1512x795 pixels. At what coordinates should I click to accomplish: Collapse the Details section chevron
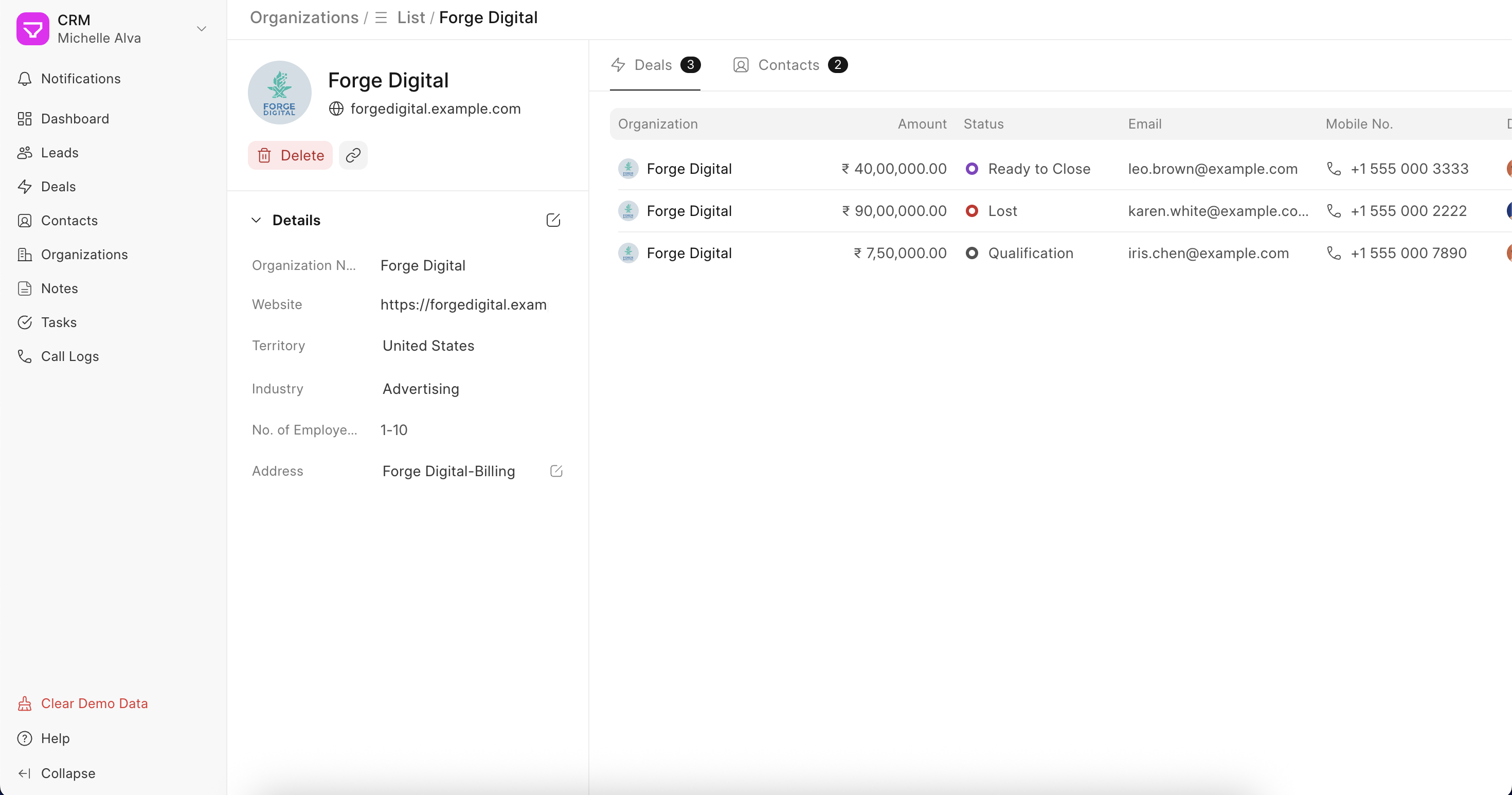[x=256, y=220]
